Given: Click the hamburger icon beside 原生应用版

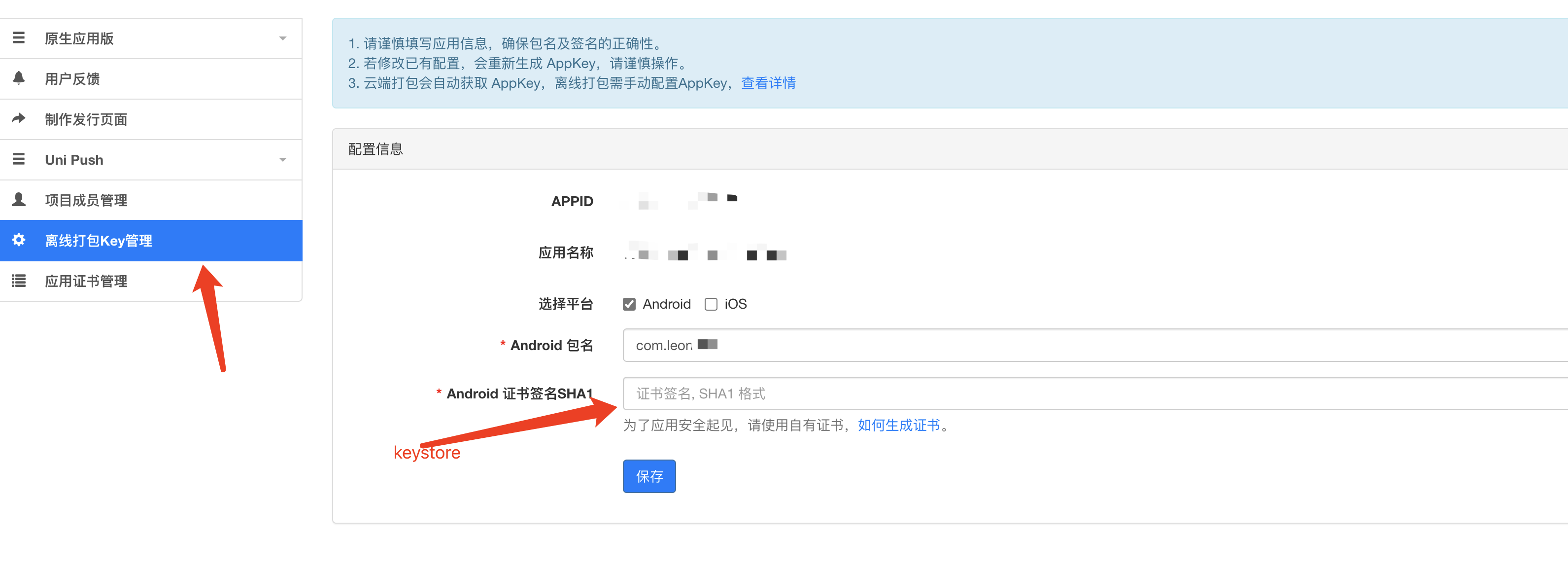Looking at the screenshot, I should tap(19, 38).
